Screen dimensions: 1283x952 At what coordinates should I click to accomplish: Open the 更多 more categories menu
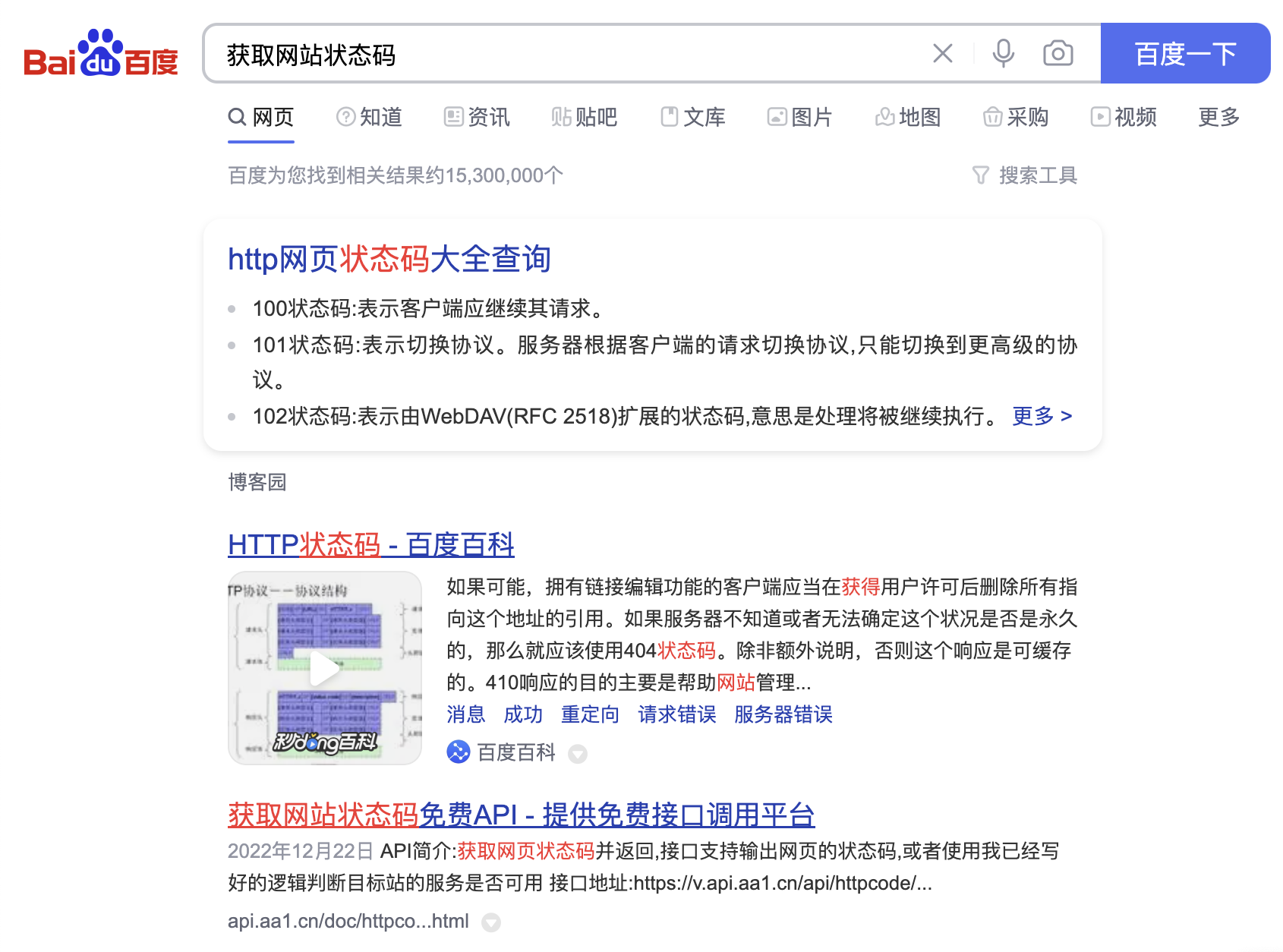pos(1218,117)
